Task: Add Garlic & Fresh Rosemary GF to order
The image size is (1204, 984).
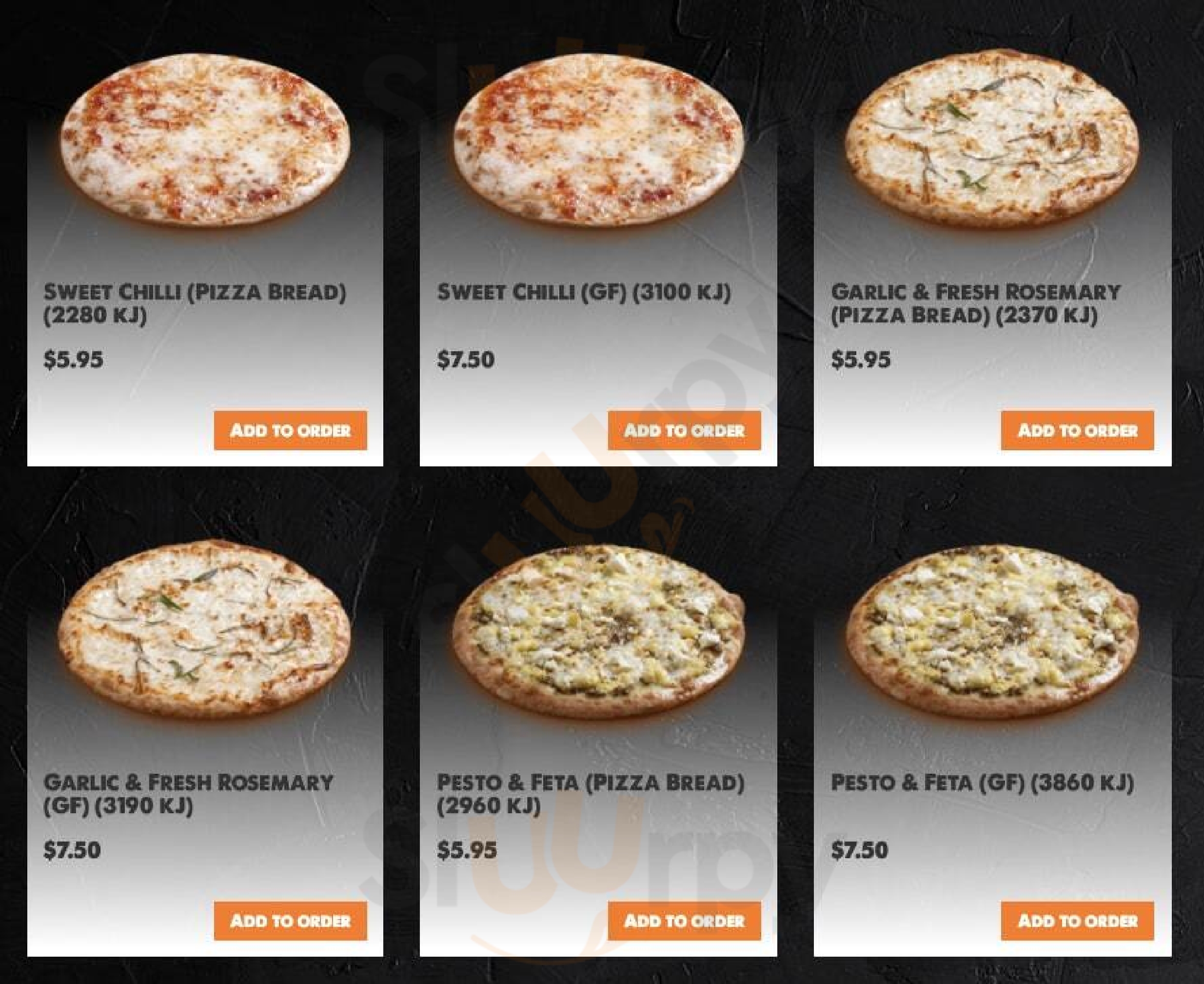Action: tap(290, 921)
